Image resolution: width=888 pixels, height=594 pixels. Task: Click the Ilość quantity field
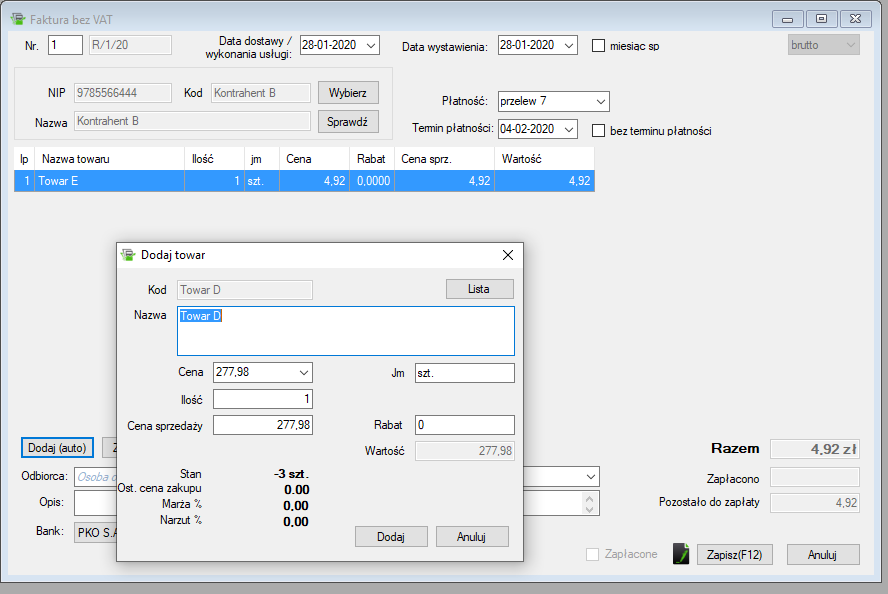coord(263,399)
